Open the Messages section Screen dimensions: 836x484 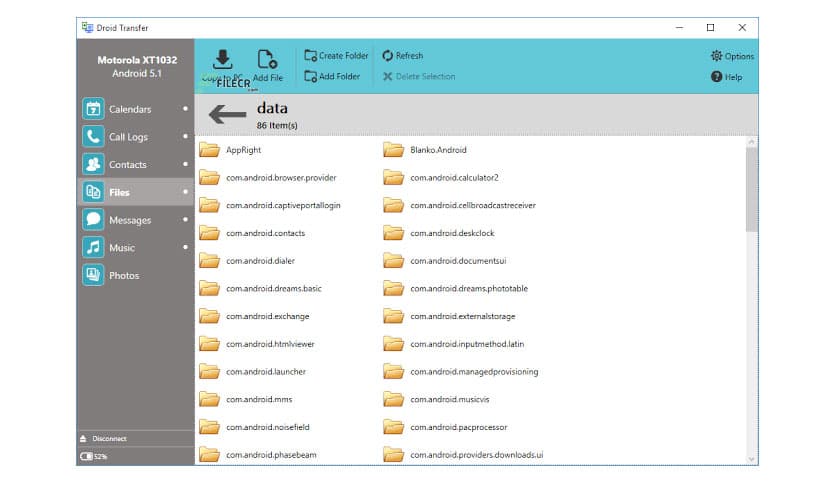pyautogui.click(x=135, y=220)
